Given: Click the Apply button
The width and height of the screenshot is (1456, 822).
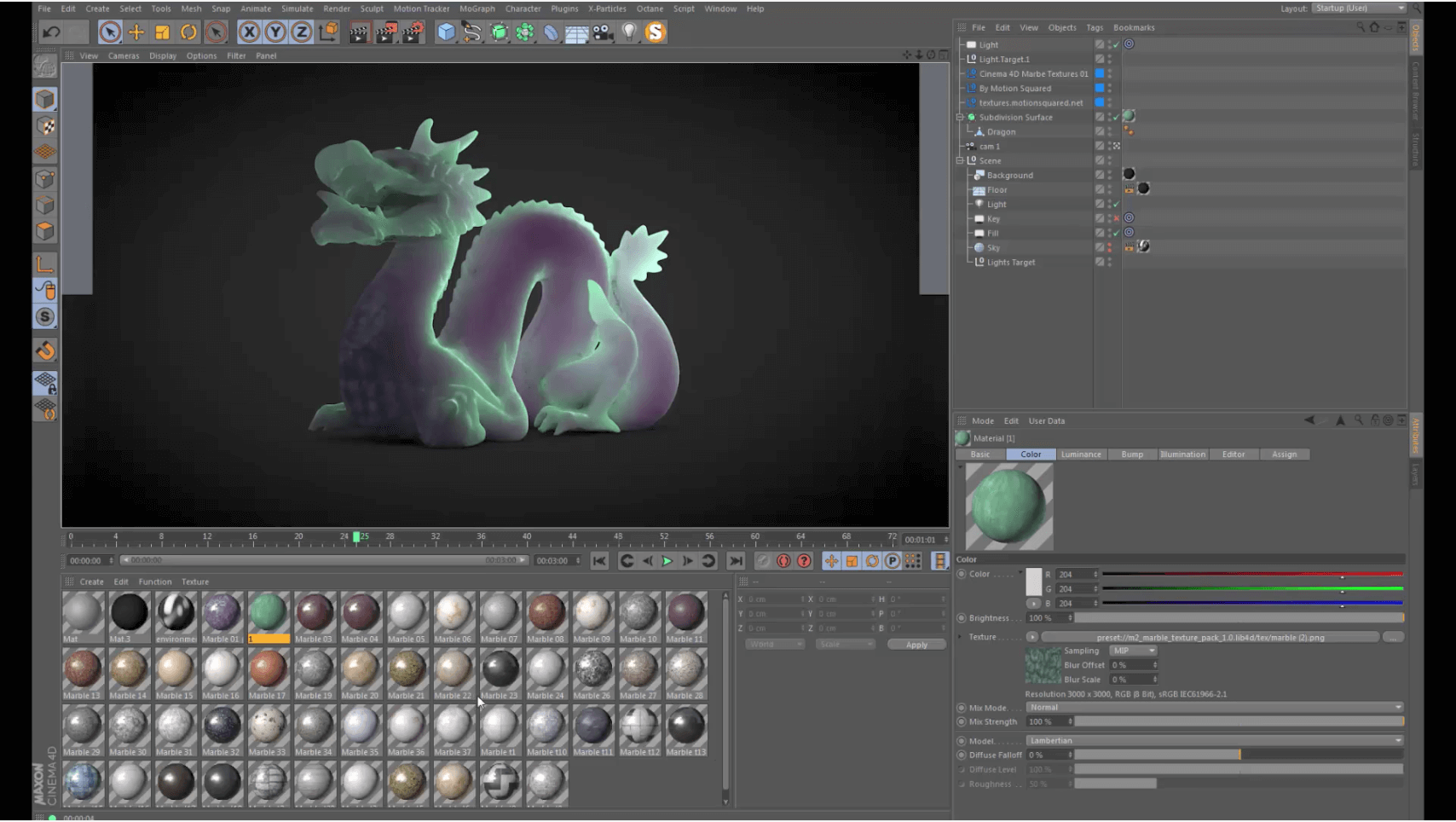Looking at the screenshot, I should (916, 645).
